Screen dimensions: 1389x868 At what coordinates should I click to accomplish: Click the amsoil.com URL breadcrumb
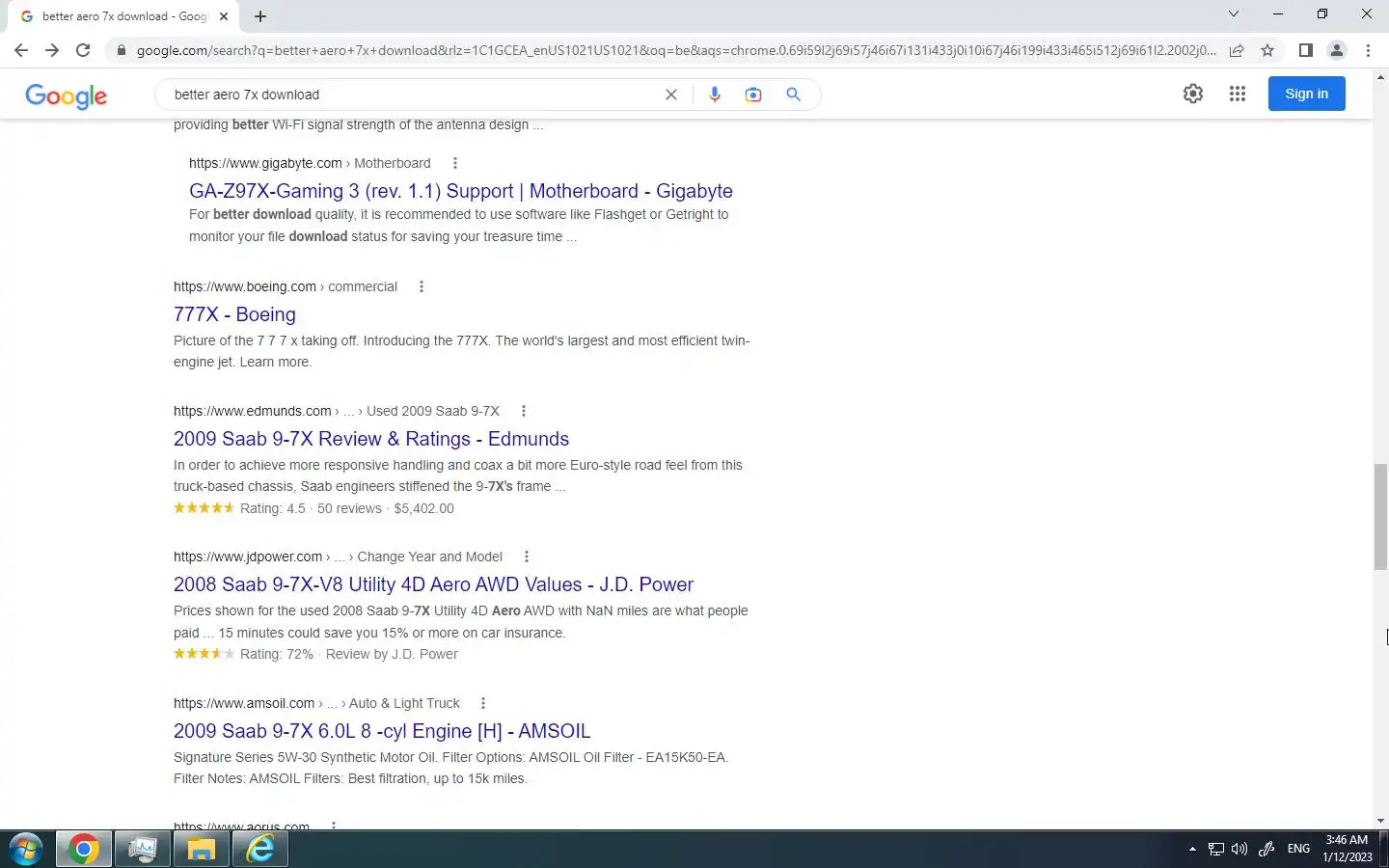click(x=316, y=703)
